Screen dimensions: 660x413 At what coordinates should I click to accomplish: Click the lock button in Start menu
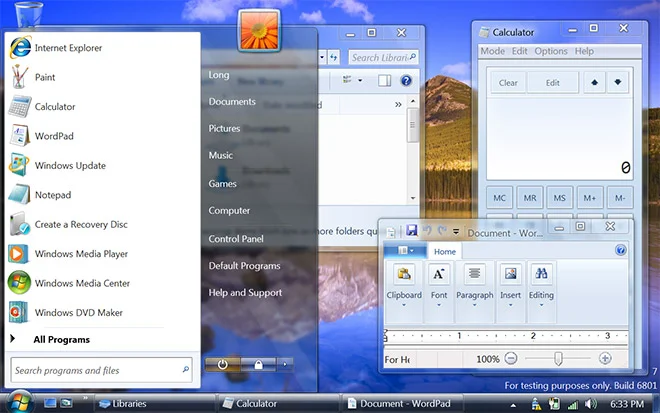(258, 364)
